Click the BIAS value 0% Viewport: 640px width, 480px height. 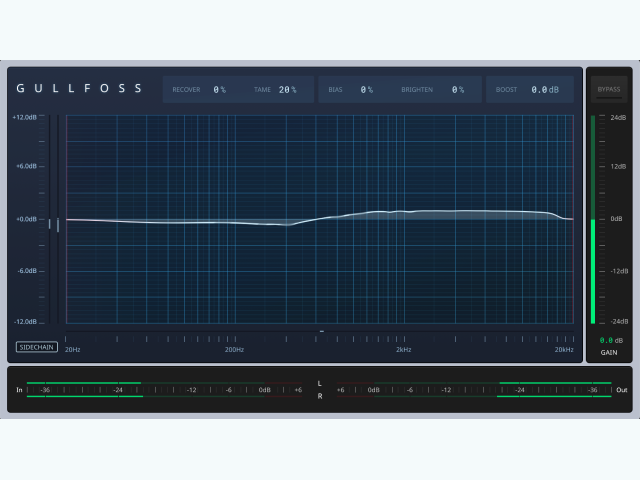point(367,90)
